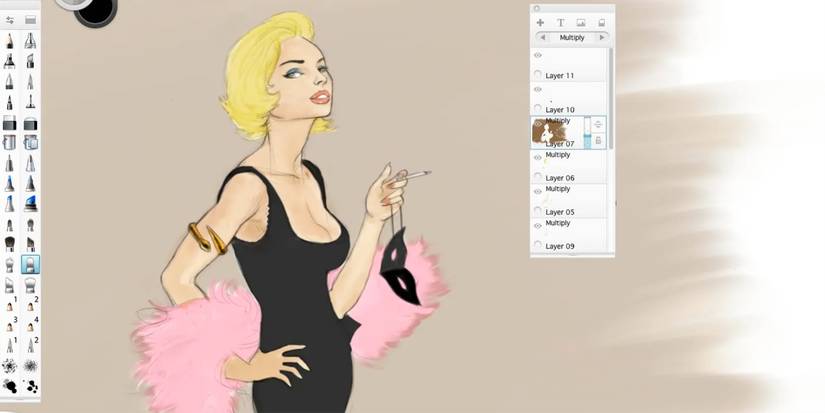Viewport: 825px width, 413px height.
Task: Click the Multiply label on Layer 09
Action: coord(558,223)
